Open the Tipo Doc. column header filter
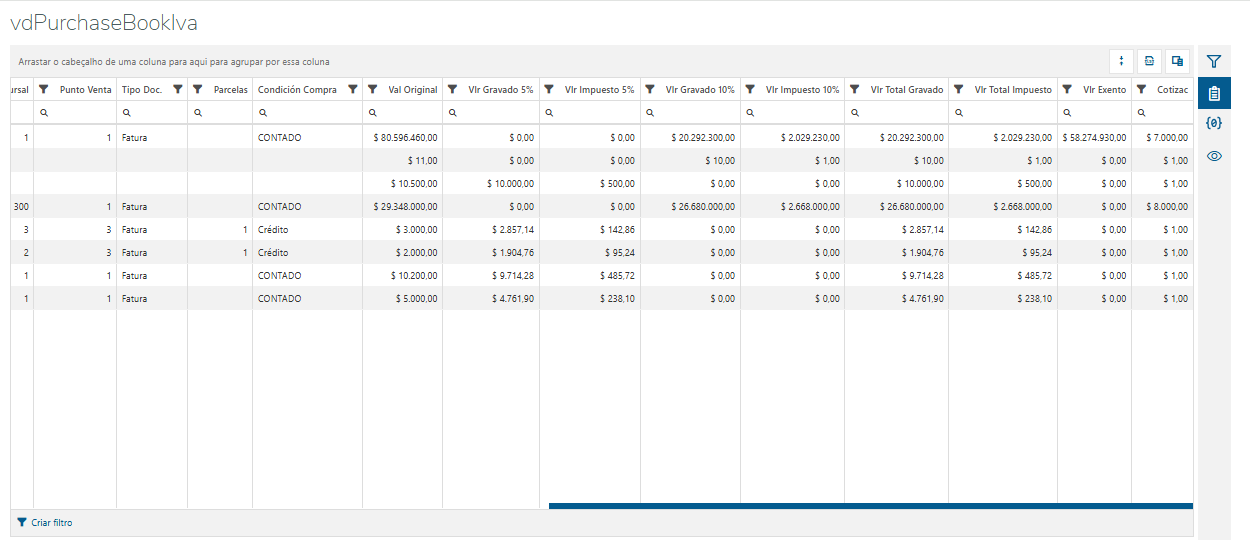The width and height of the screenshot is (1250, 540). [178, 89]
